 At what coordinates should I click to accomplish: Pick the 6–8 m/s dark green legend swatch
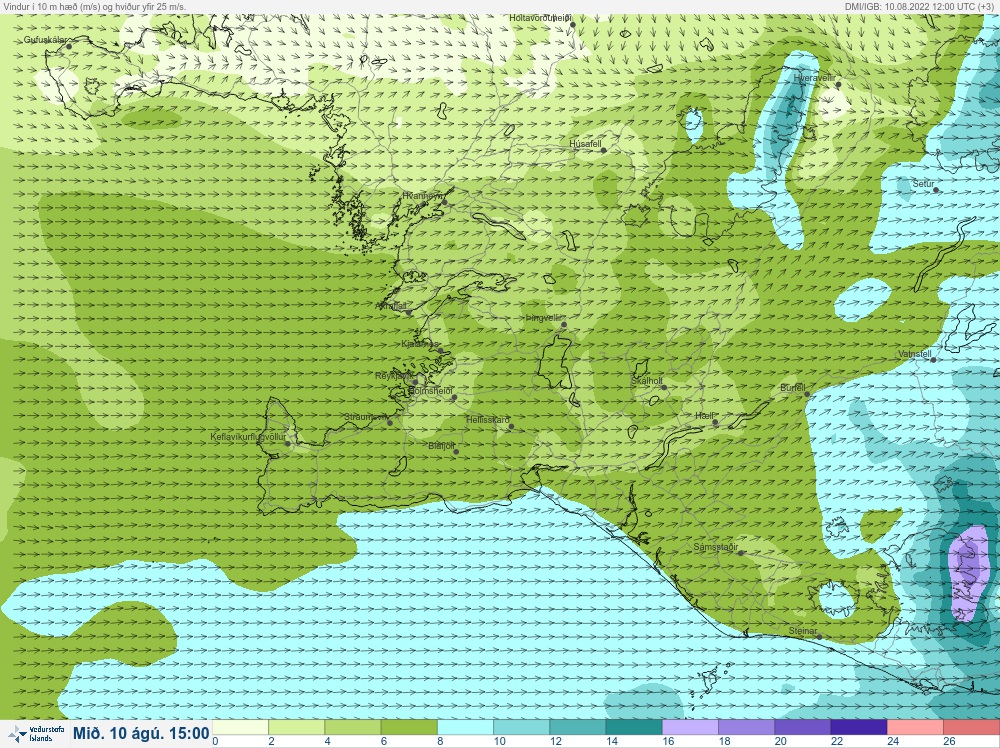point(409,727)
